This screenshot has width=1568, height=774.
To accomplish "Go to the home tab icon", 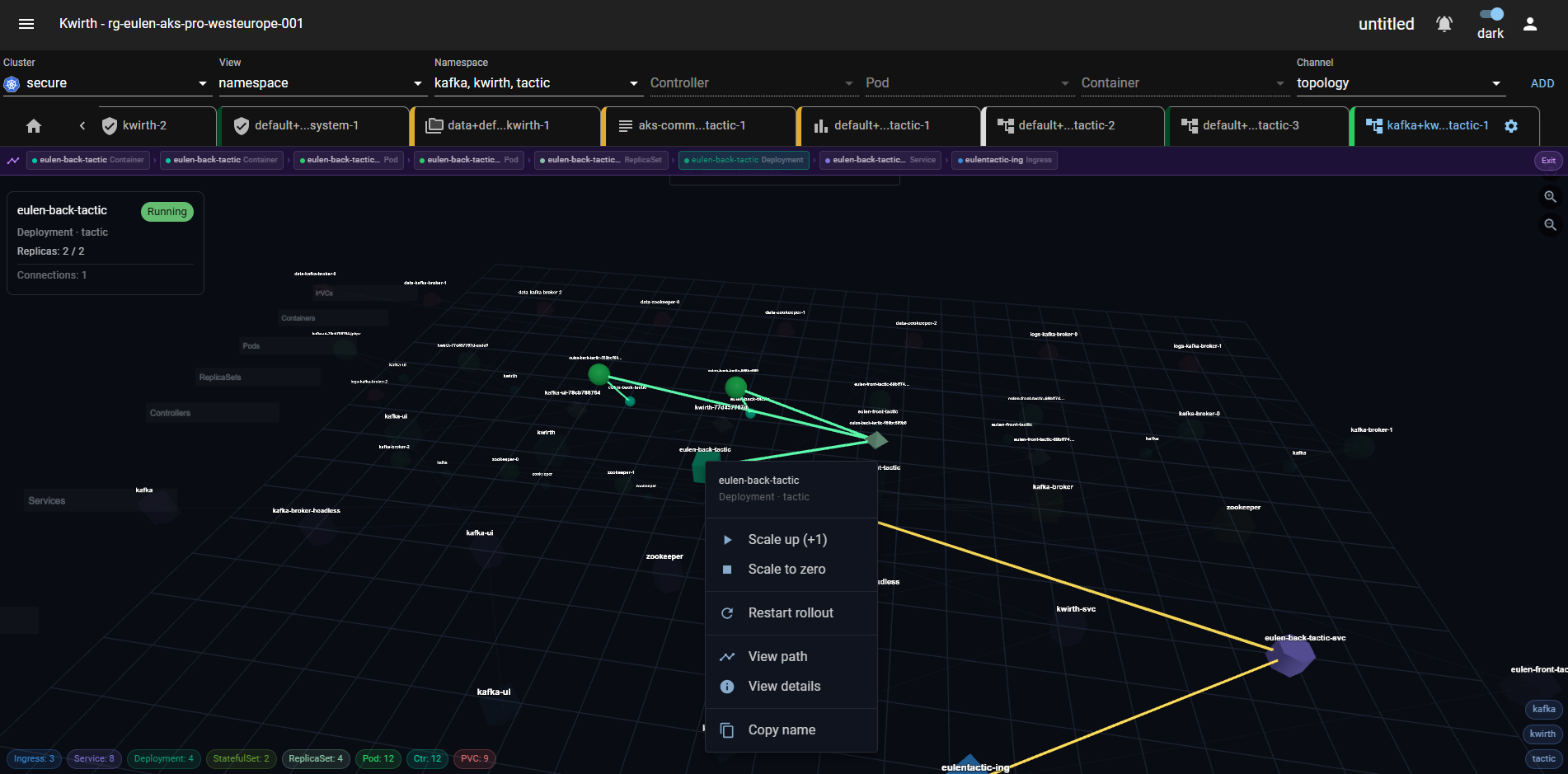I will coord(34,126).
